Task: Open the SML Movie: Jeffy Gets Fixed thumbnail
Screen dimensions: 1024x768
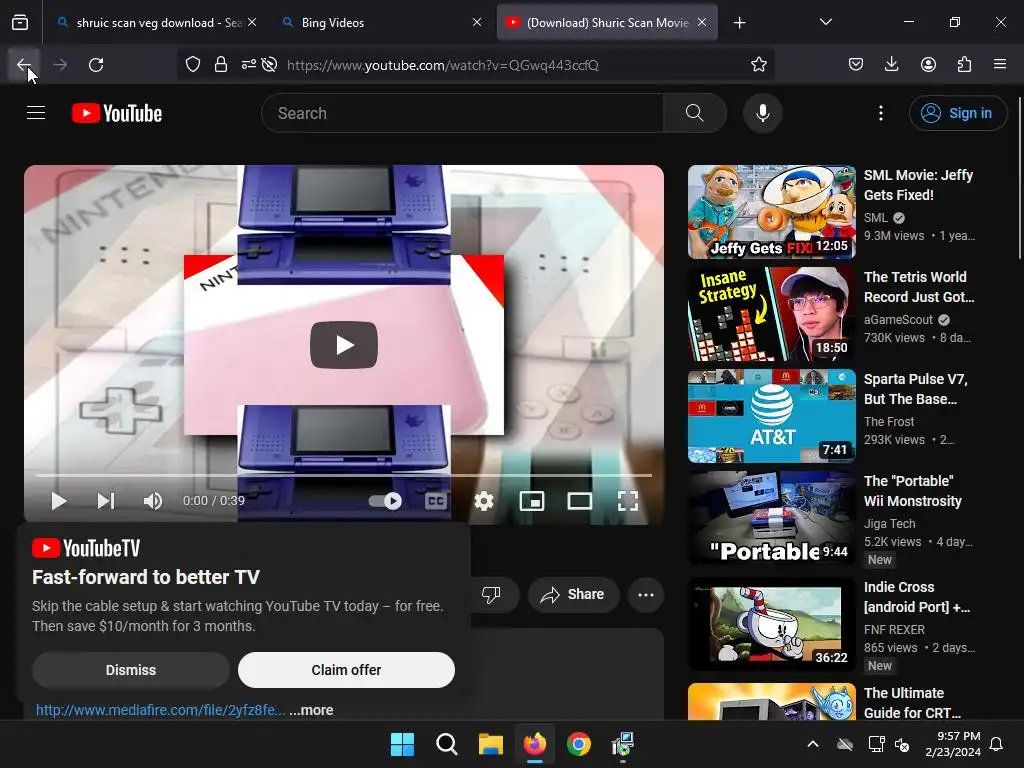Action: click(771, 212)
